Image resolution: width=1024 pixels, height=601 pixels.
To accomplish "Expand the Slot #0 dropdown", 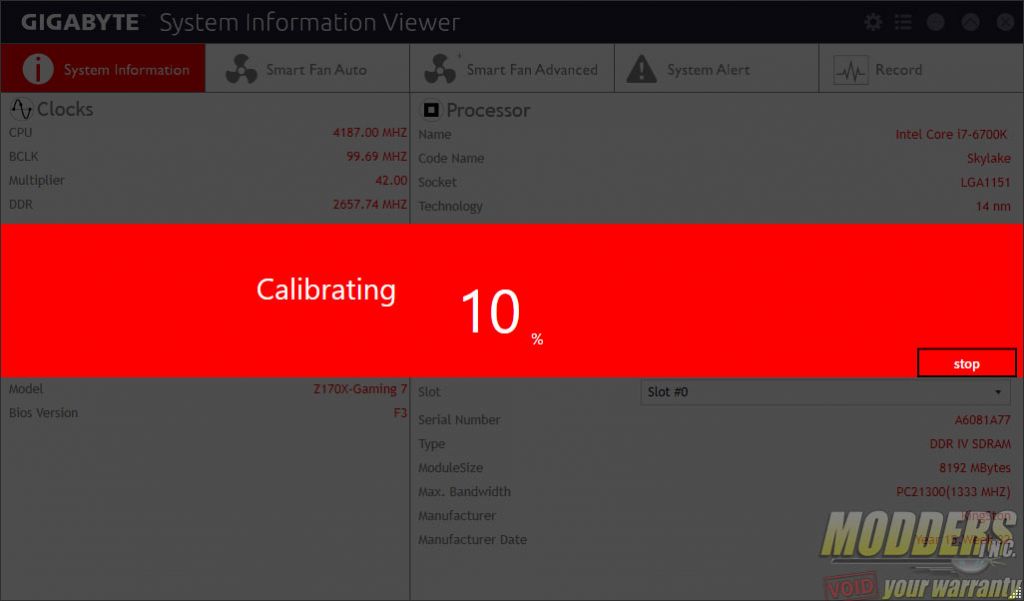I will 825,392.
